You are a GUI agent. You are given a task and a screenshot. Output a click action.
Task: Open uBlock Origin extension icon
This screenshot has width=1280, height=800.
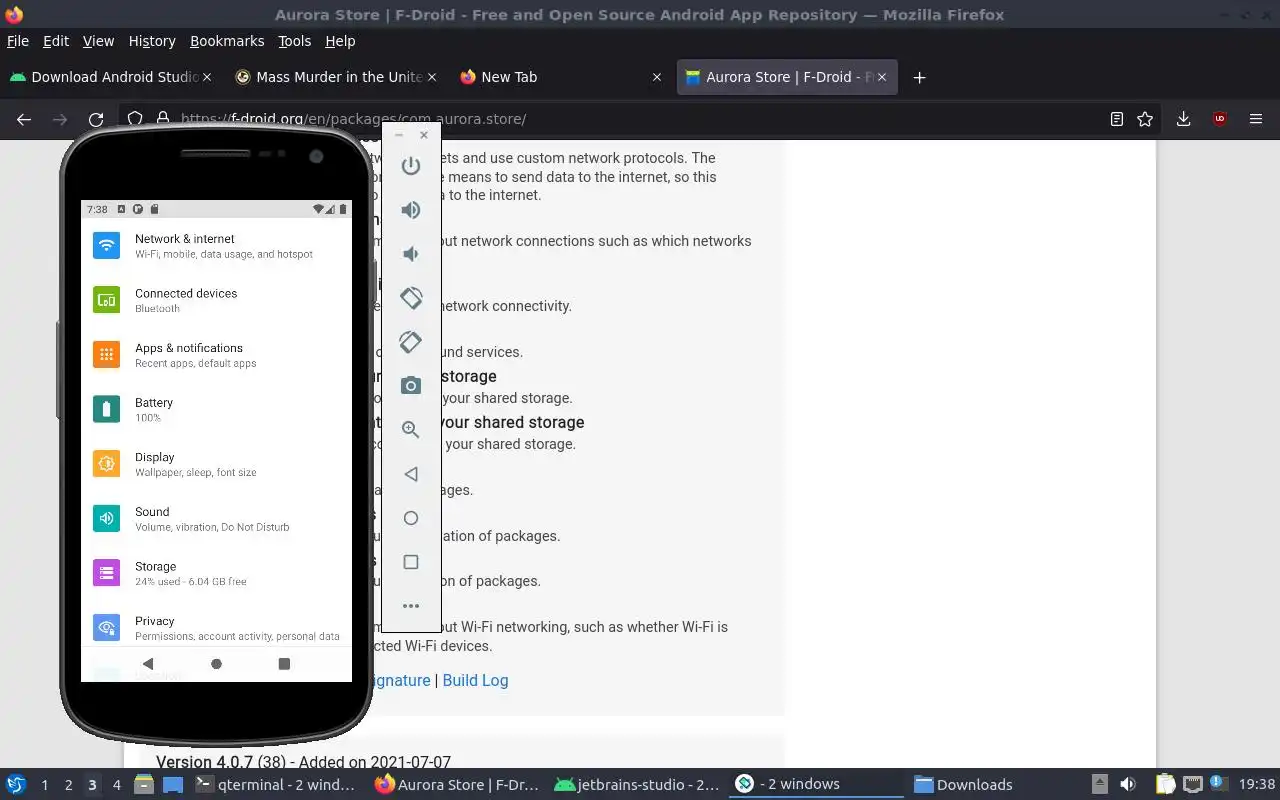click(1220, 119)
